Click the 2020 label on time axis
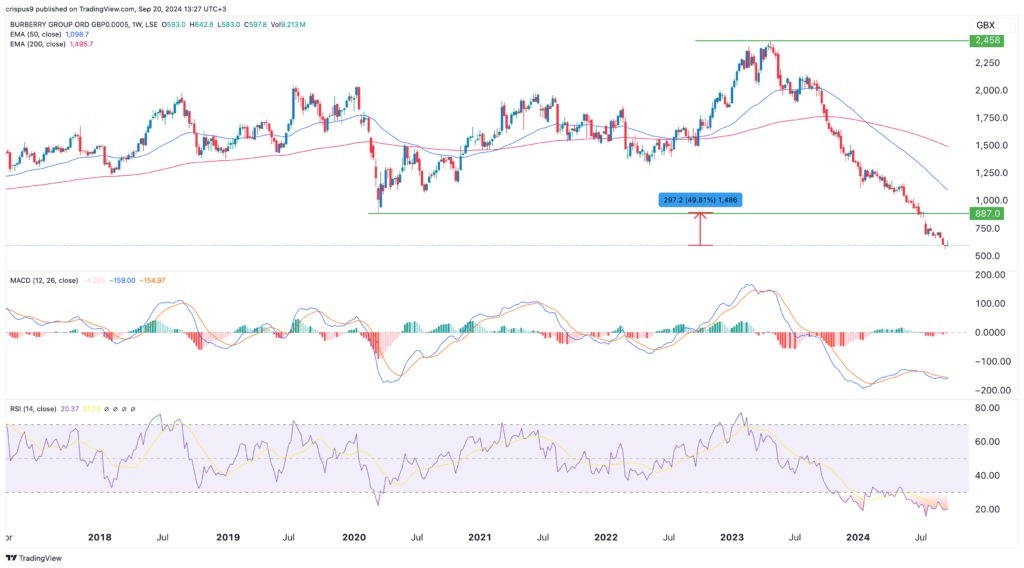1024x568 pixels. coord(354,536)
